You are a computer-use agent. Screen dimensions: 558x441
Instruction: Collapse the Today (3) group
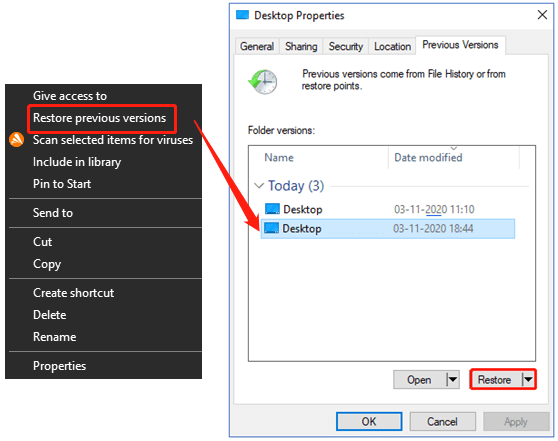point(259,185)
